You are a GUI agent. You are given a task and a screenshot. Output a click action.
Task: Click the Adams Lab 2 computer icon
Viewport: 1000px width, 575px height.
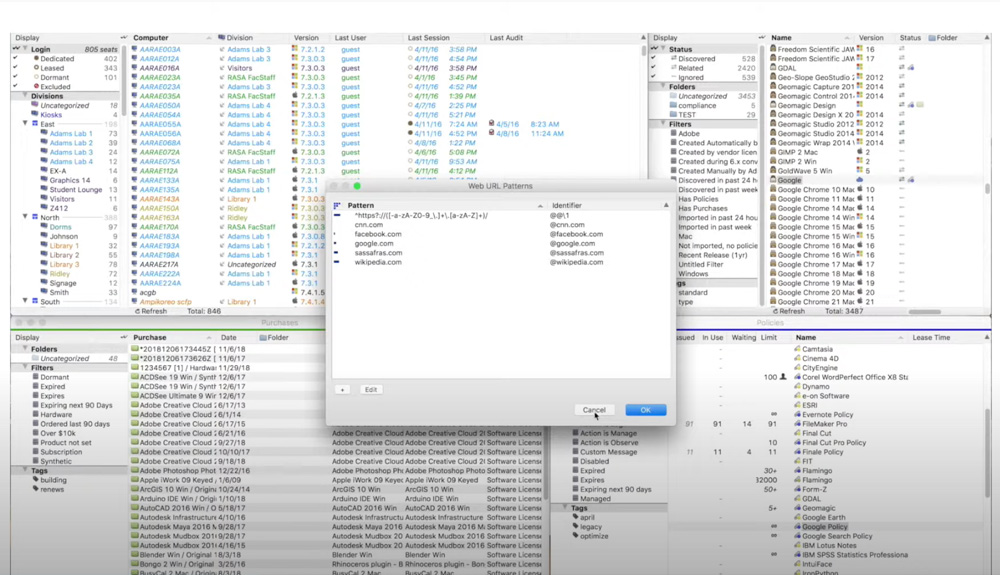(44, 143)
